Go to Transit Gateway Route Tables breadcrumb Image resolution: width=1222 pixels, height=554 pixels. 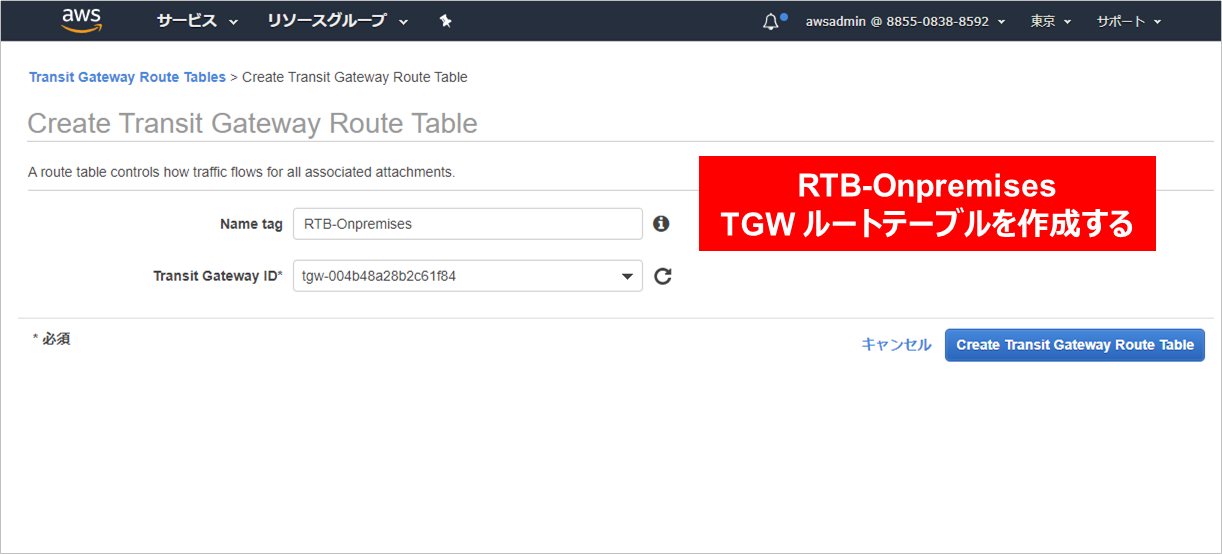point(127,77)
